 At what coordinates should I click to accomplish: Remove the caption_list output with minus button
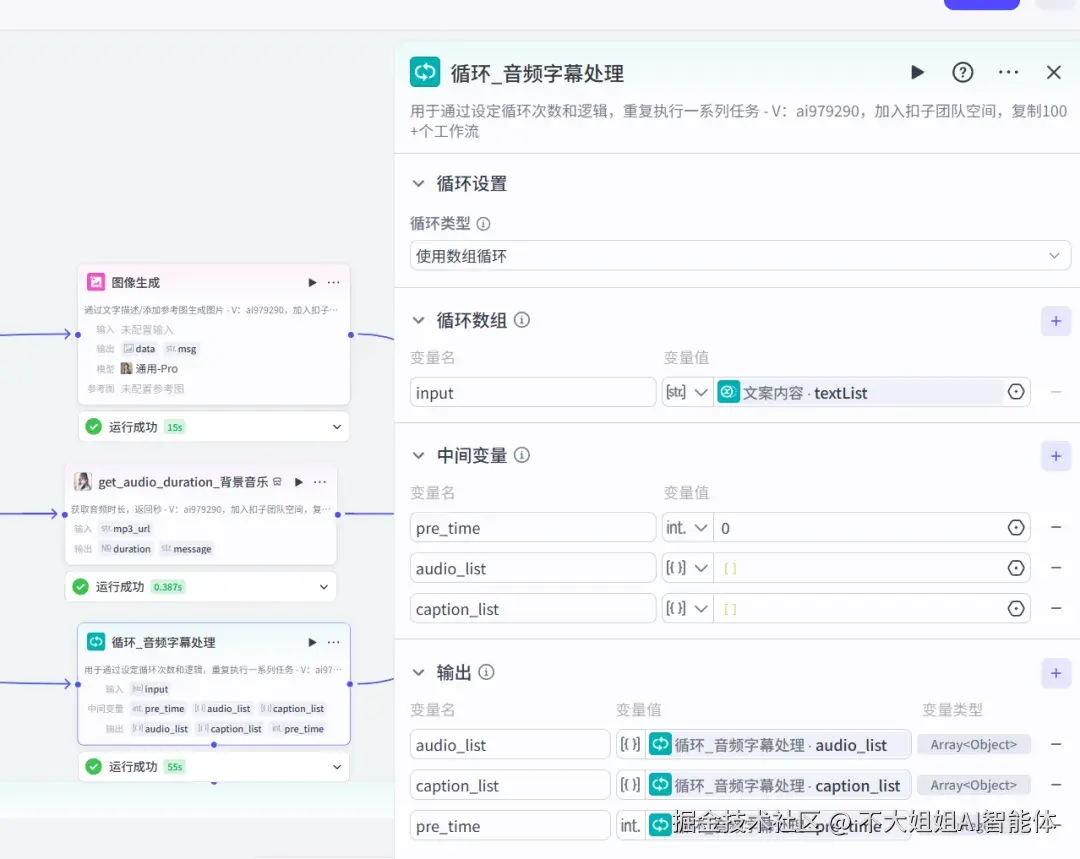1056,785
